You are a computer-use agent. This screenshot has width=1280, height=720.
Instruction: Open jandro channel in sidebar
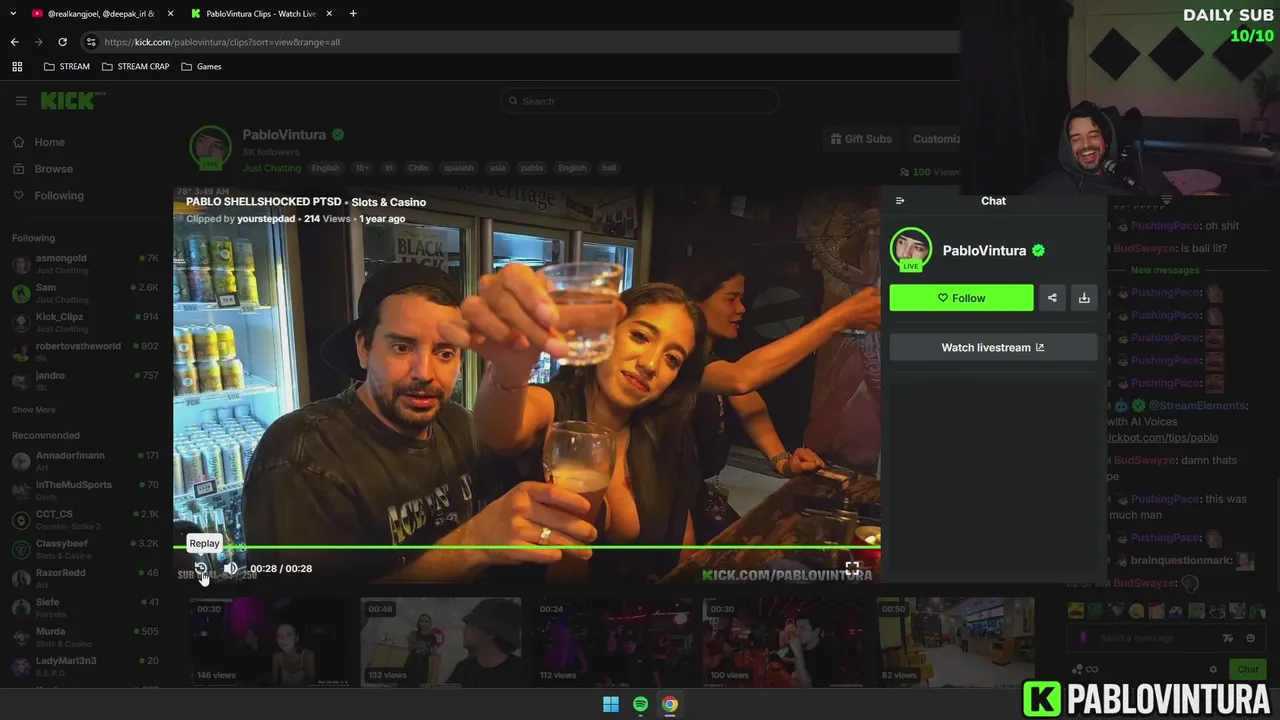tap(85, 380)
